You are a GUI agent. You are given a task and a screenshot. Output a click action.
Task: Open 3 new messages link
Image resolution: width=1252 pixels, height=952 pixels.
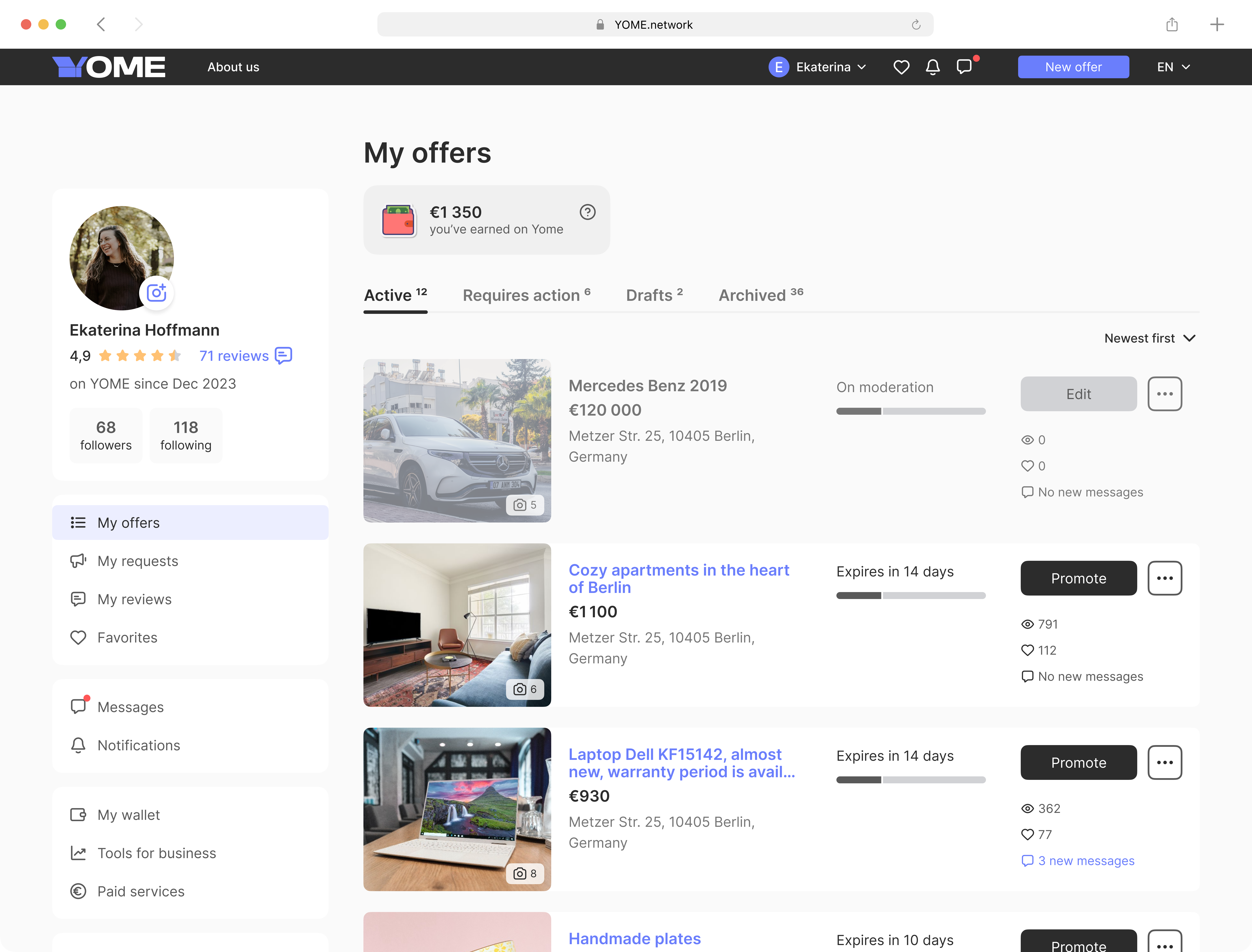click(1077, 860)
